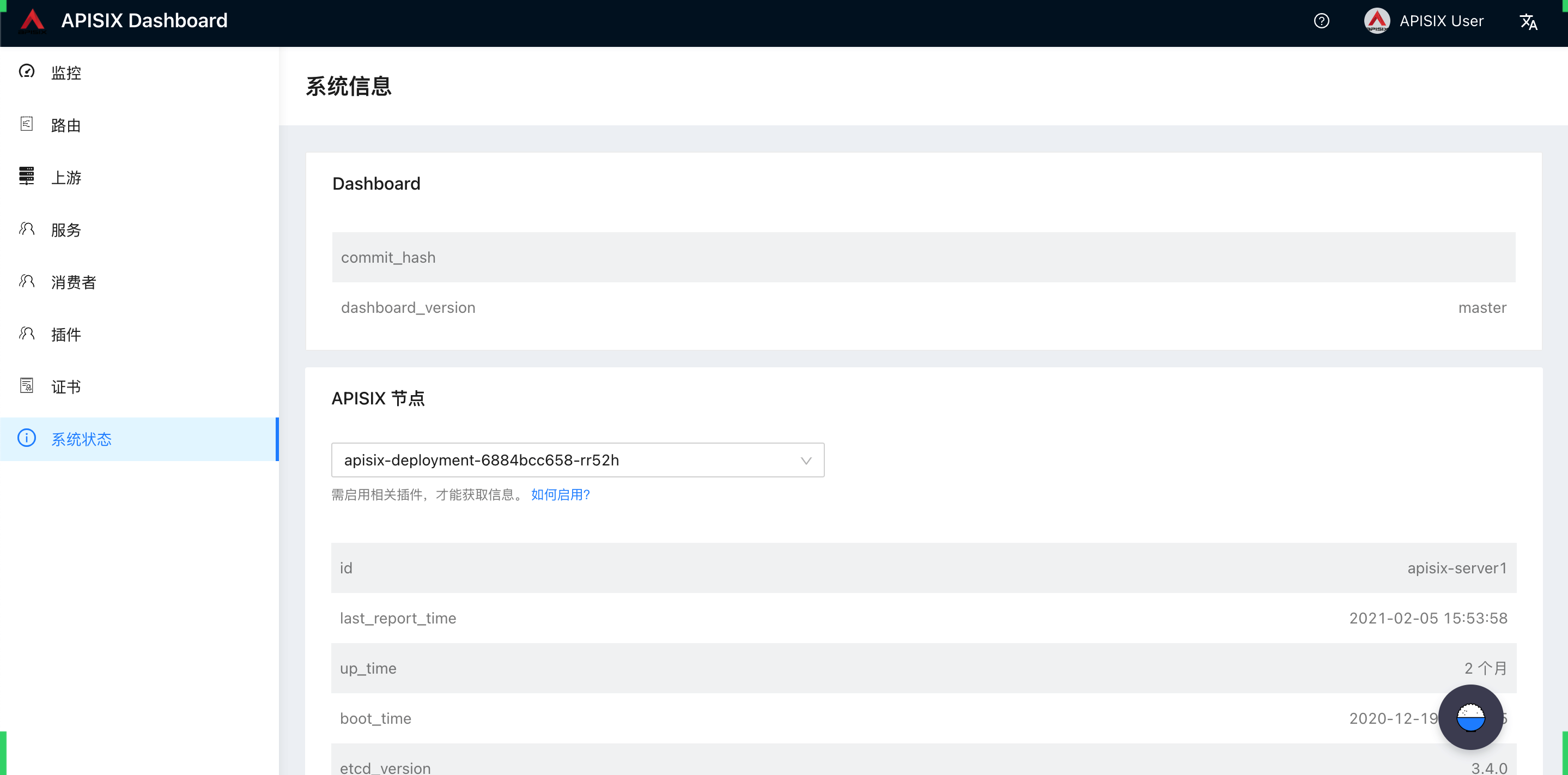Click the dropdown chevron arrow
This screenshot has width=1568, height=775.
806,461
